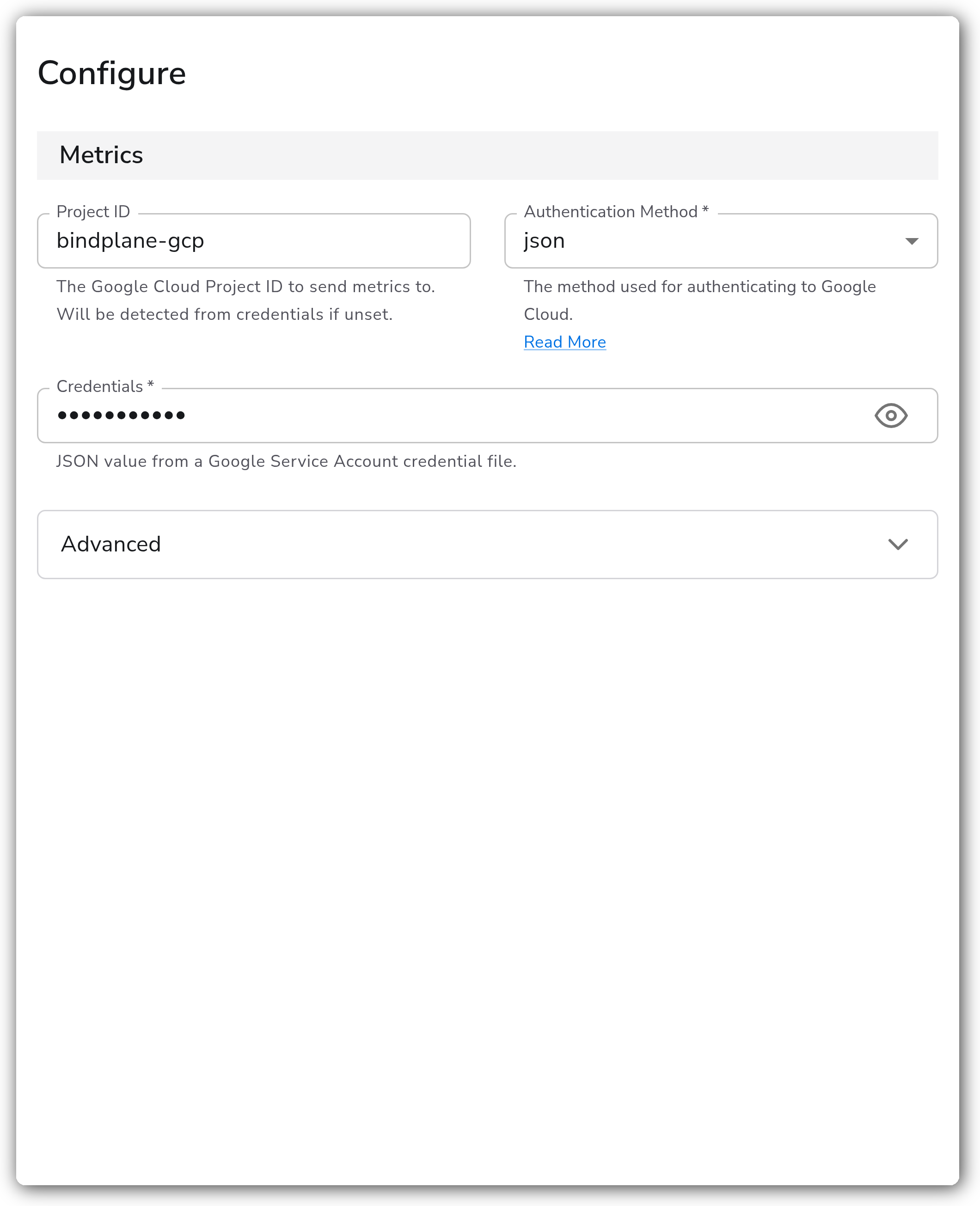
Task: Expand the Advanced section
Action: point(487,544)
